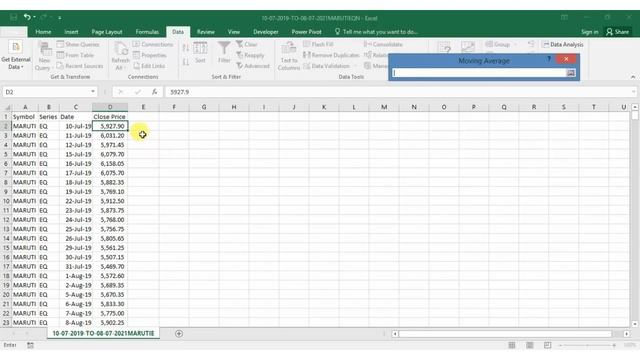Open the Power Pivot tab
Image resolution: width=640 pixels, height=360 pixels.
click(307, 32)
